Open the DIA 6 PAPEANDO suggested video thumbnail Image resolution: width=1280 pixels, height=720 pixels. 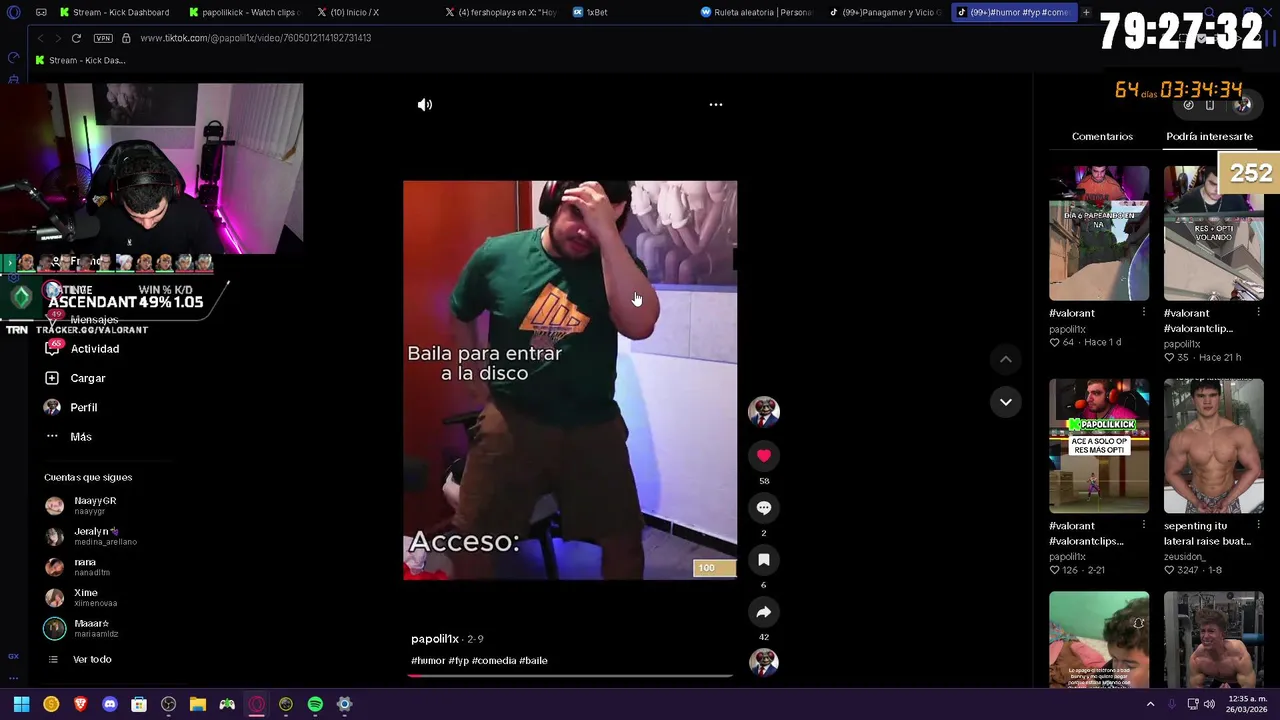coord(1099,233)
